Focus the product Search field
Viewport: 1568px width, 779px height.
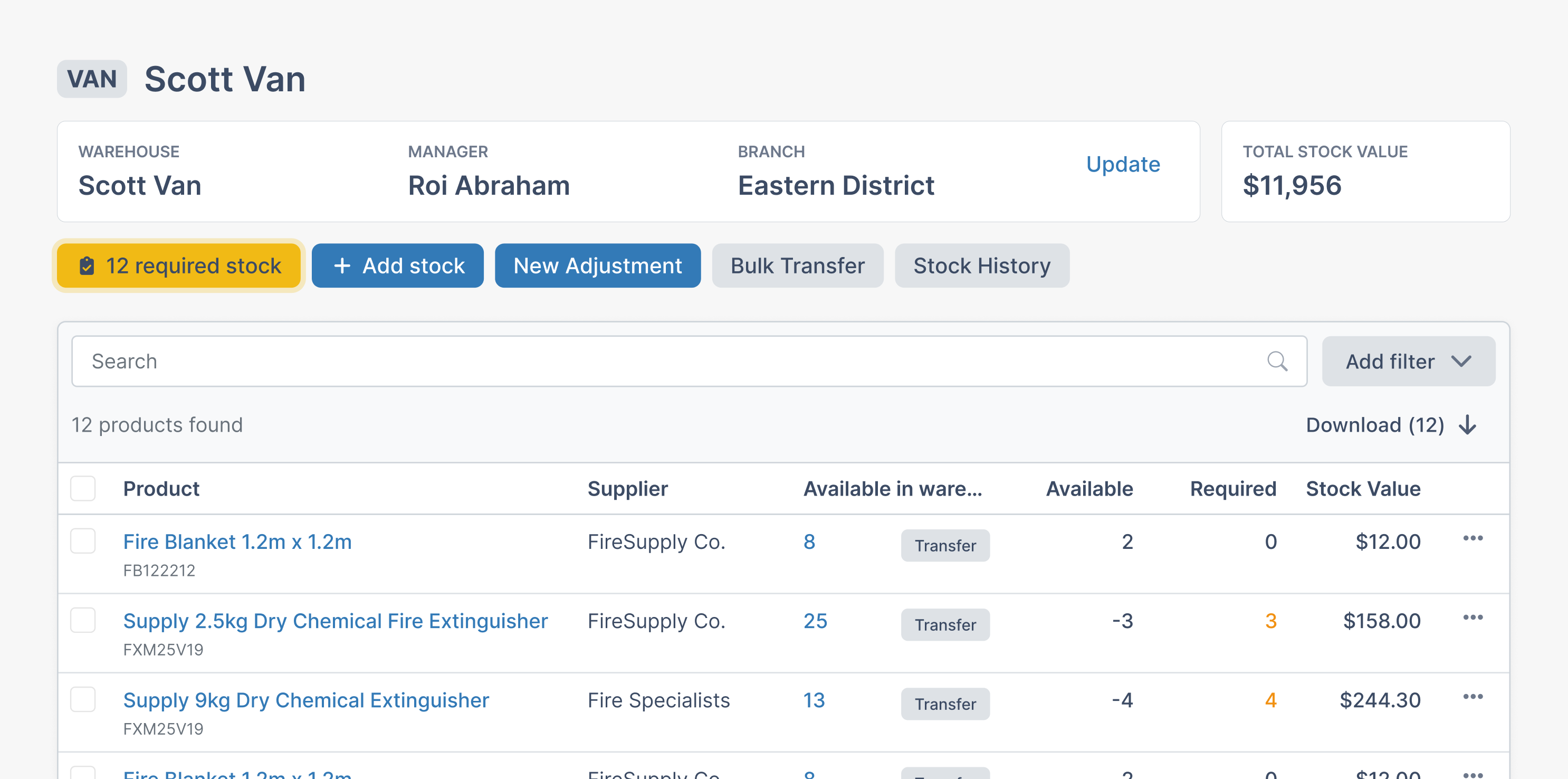[670, 361]
